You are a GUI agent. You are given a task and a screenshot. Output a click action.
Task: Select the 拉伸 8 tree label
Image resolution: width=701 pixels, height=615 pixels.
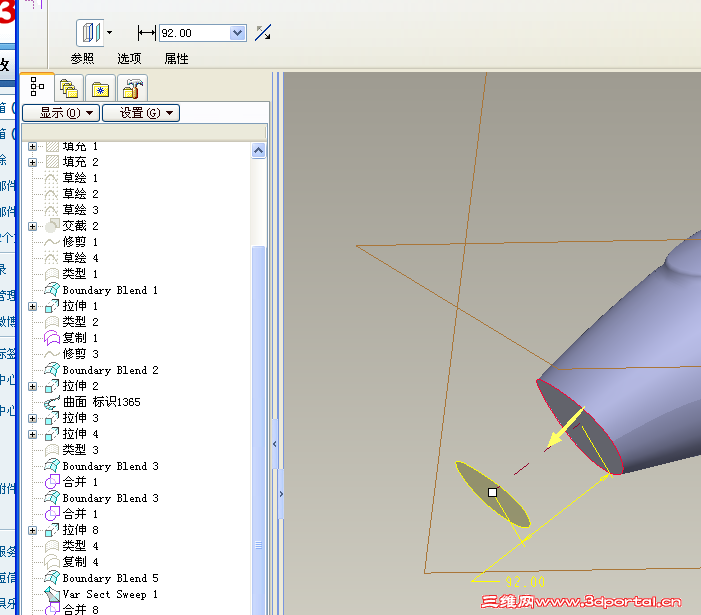[80, 530]
